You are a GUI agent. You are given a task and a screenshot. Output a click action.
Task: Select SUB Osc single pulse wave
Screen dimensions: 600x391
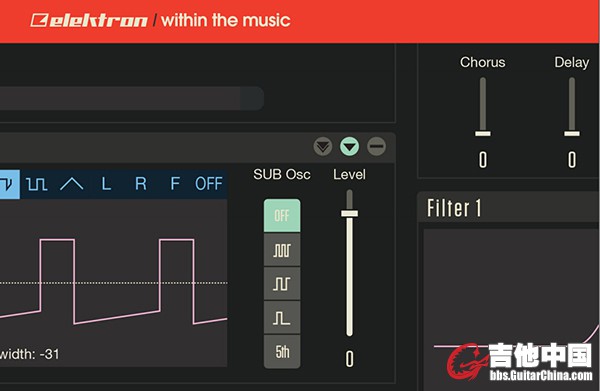tap(282, 318)
